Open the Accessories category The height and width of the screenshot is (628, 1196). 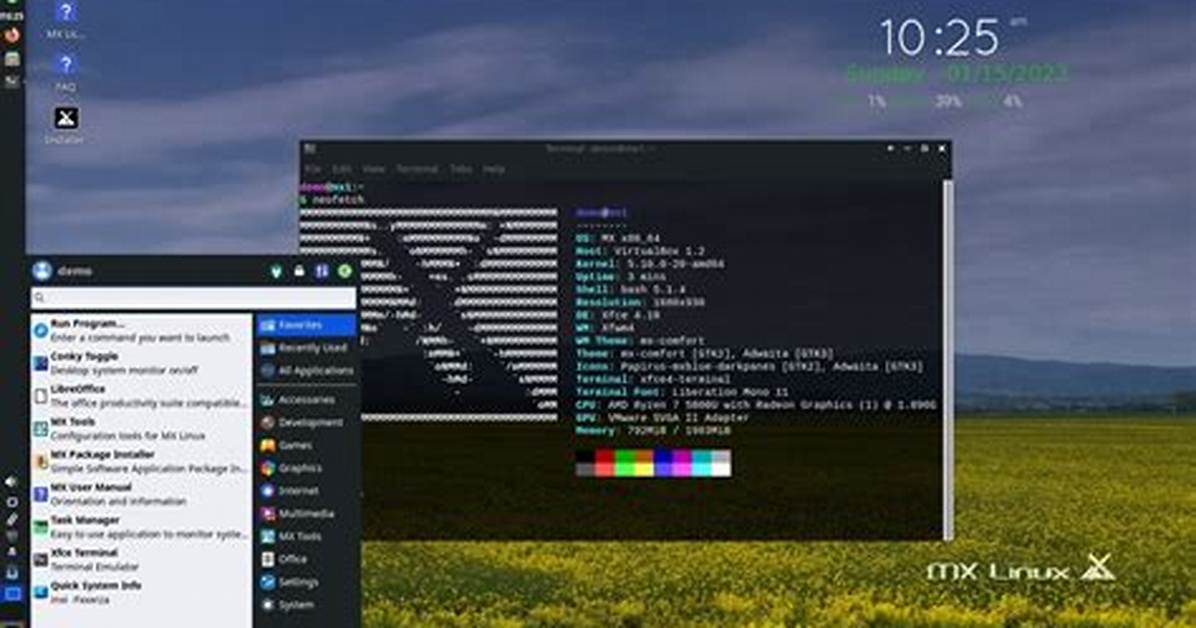(306, 400)
